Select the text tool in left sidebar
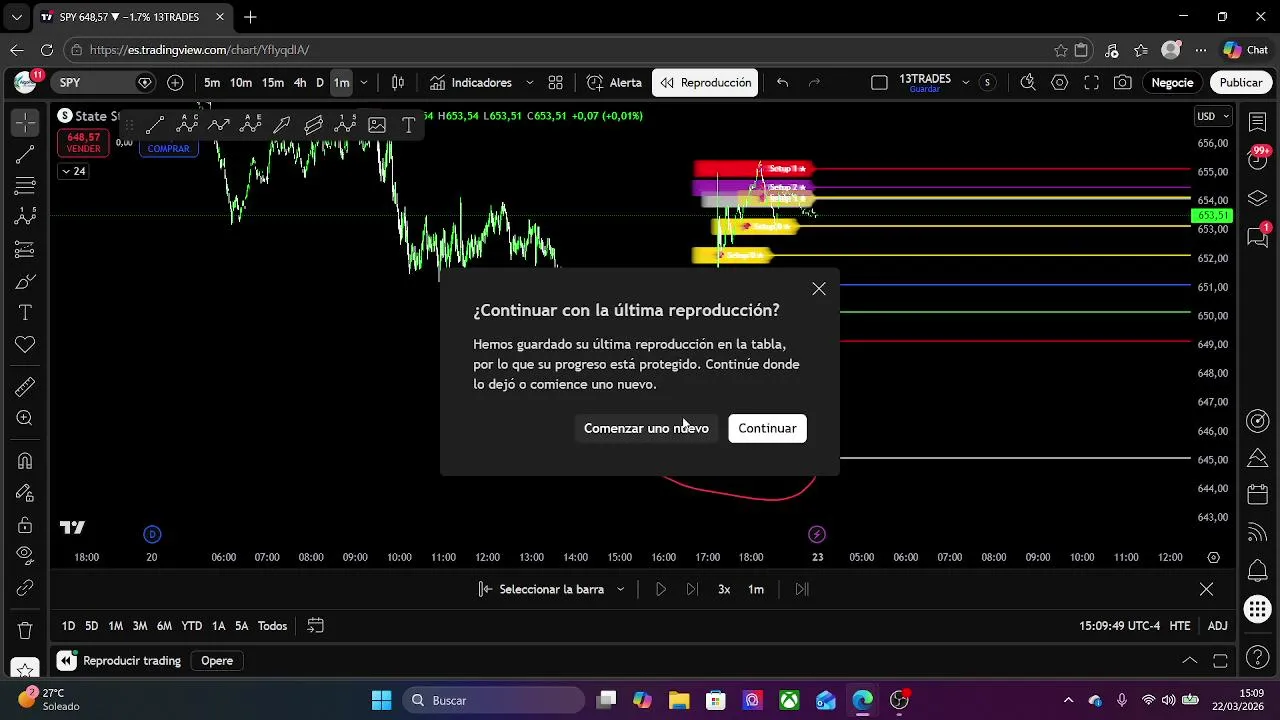This screenshot has height=720, width=1280. [x=25, y=313]
